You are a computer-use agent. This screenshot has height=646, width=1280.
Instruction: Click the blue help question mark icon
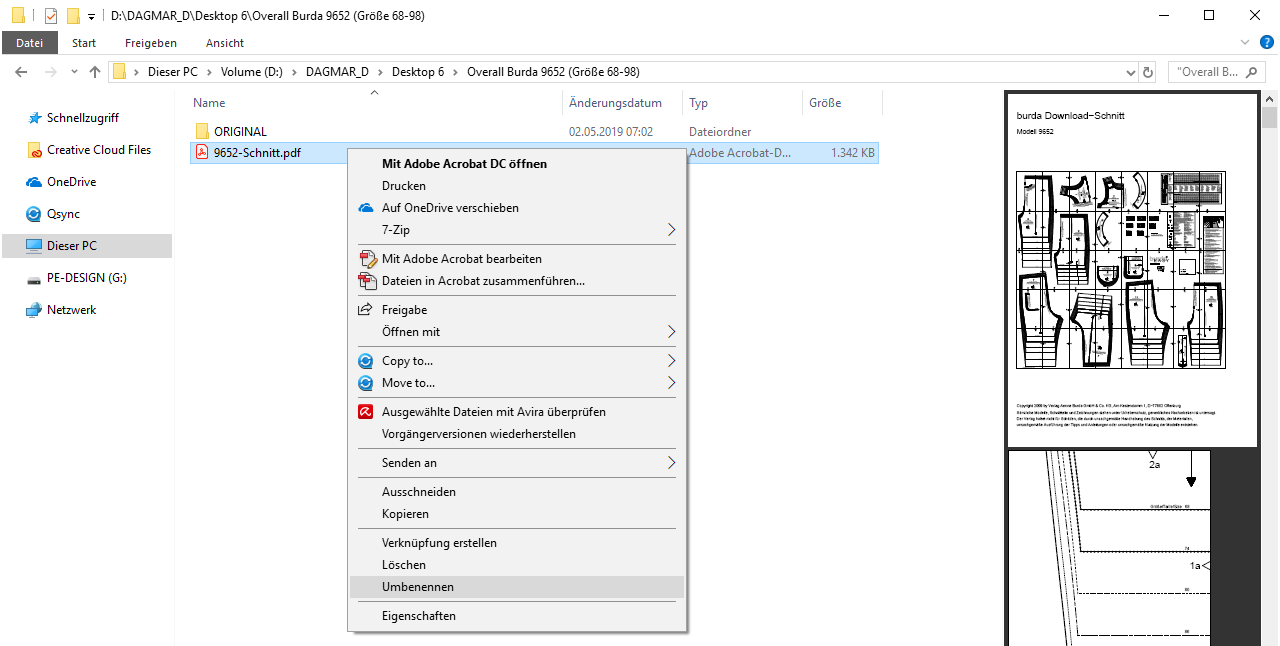point(1266,42)
